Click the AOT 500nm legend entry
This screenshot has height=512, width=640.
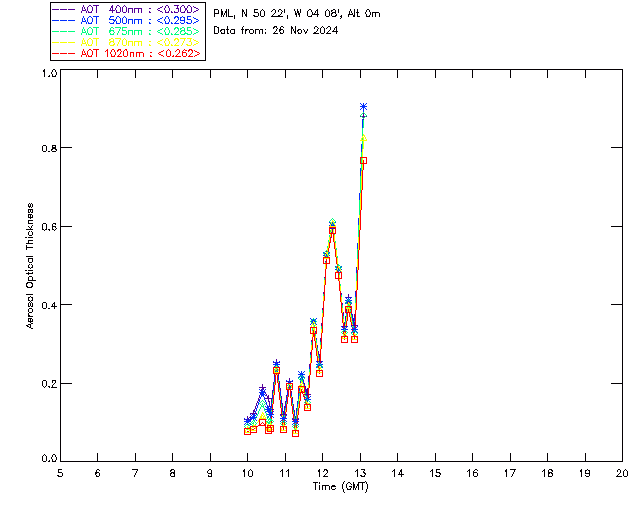pyautogui.click(x=126, y=20)
